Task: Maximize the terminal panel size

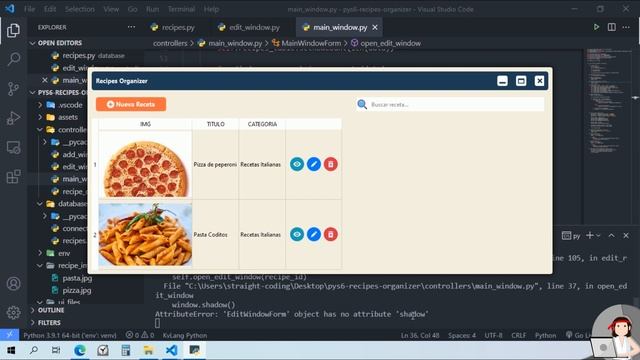Action: tap(611, 235)
